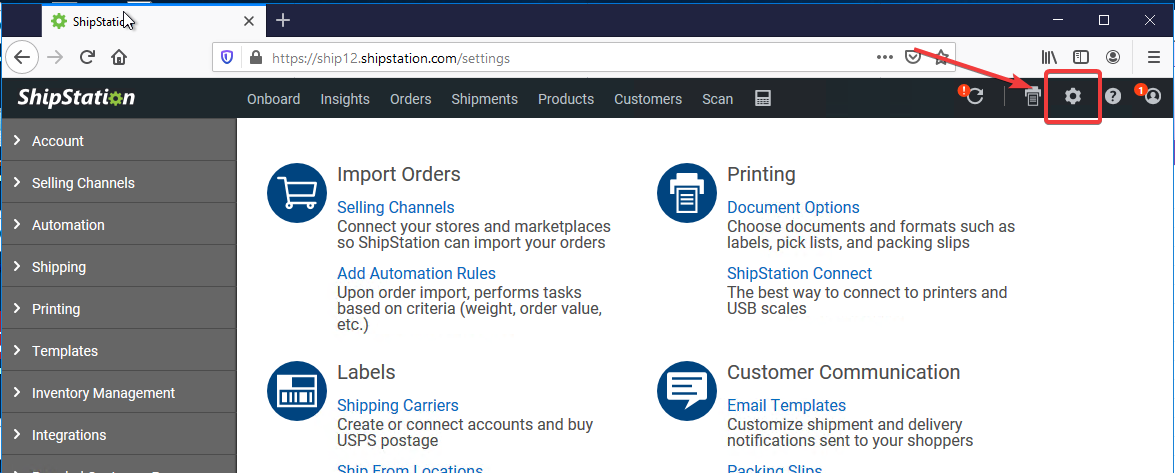
Task: Open the Document Options link
Action: (793, 207)
